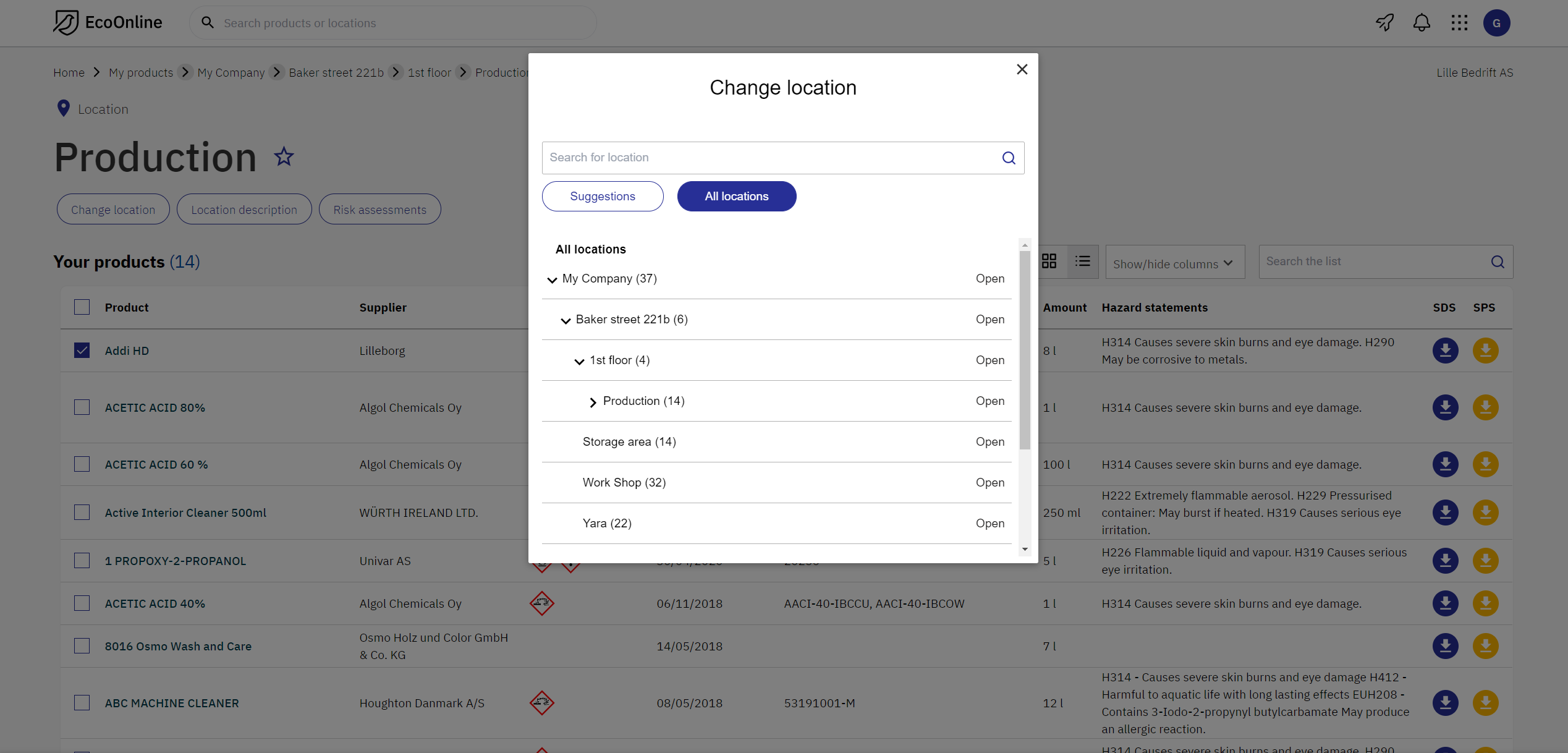Download SPS for Addi HD
The image size is (1568, 753).
(1485, 351)
